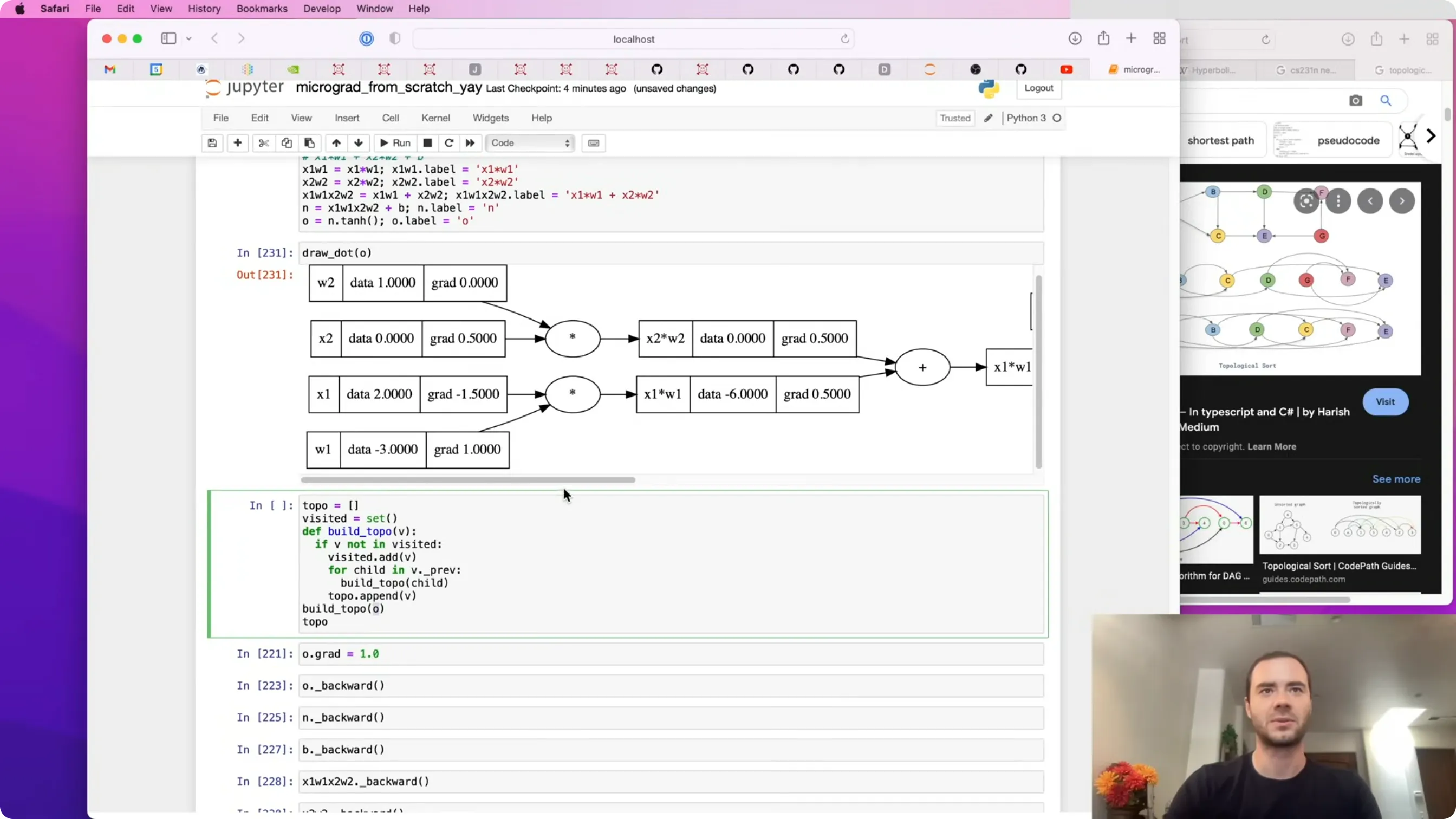Restart the kernel with the circular arrow
1456x819 pixels.
(449, 143)
